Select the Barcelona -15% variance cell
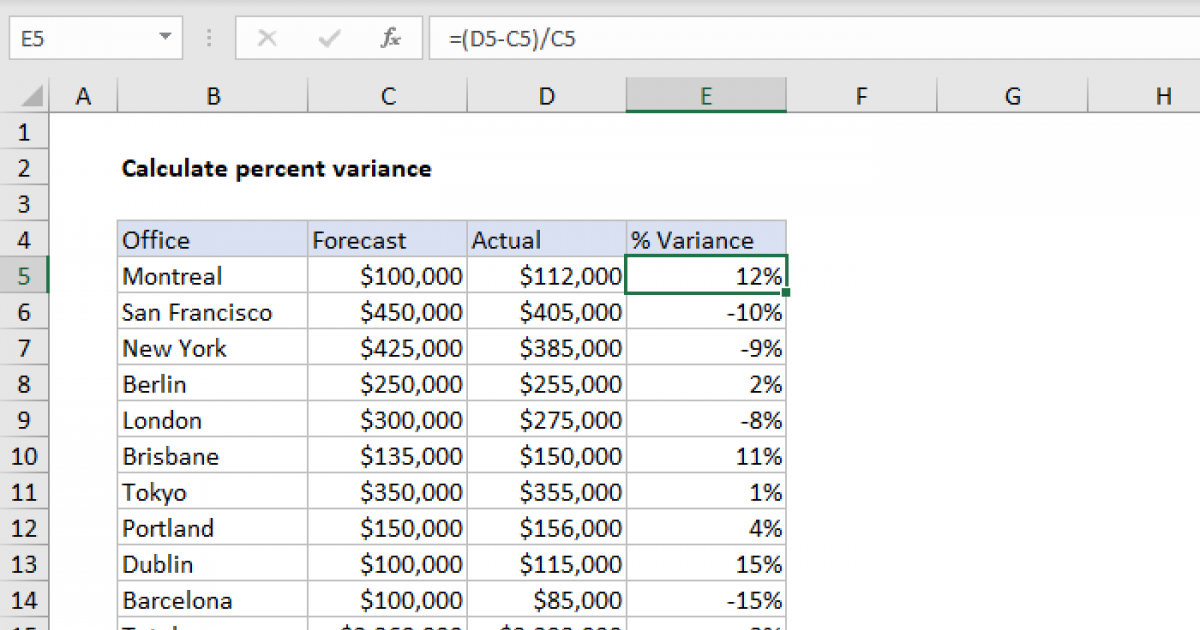The height and width of the screenshot is (630, 1200). pos(706,600)
